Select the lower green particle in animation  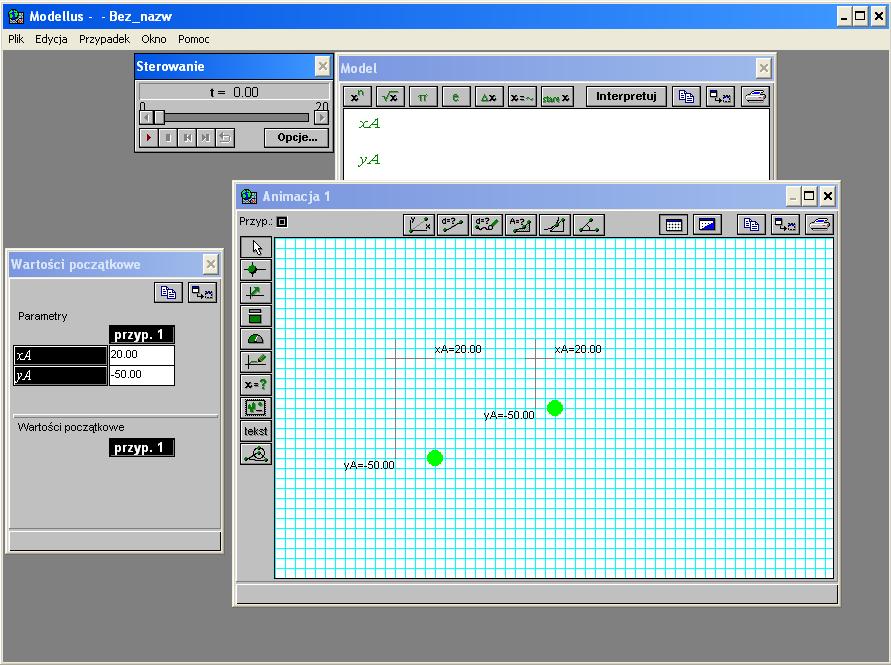point(435,458)
